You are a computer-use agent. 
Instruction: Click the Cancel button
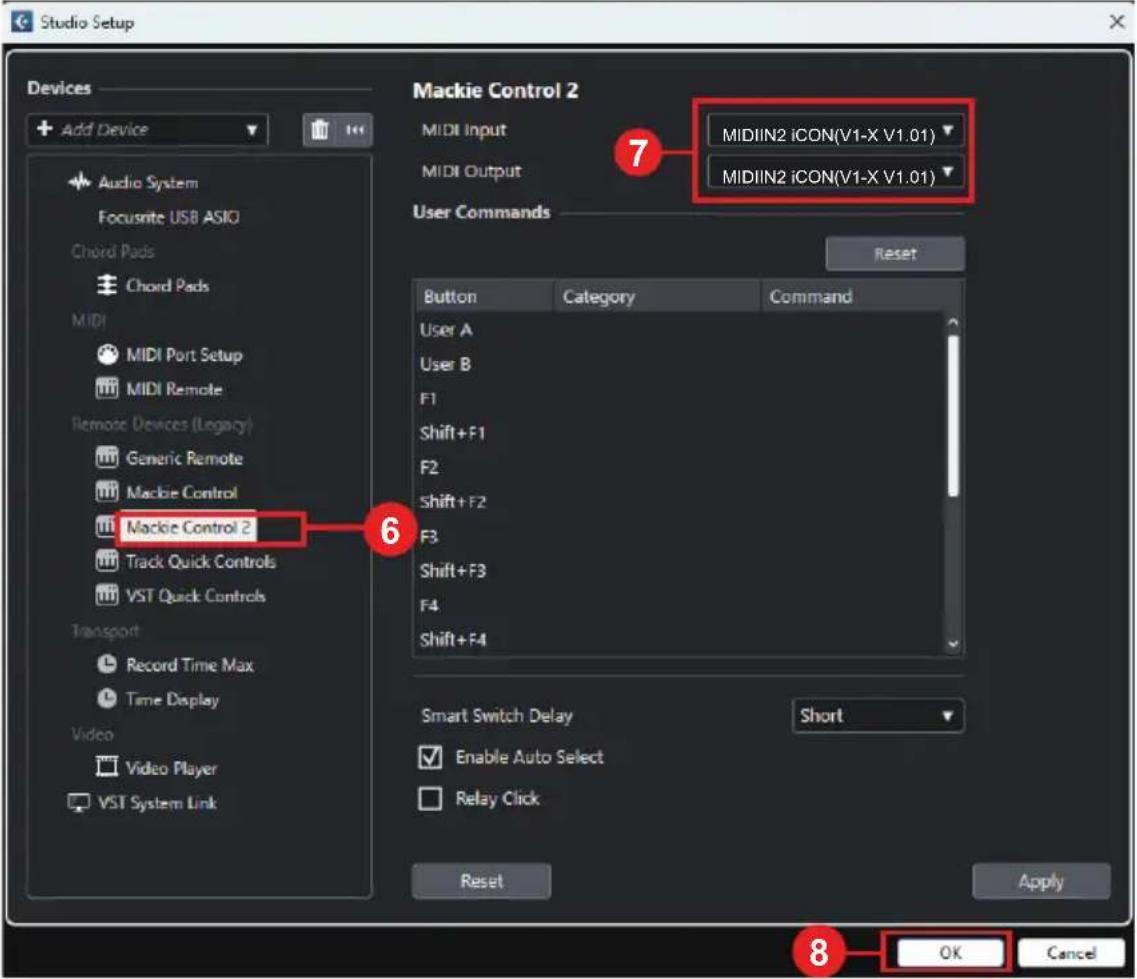pyautogui.click(x=1071, y=952)
